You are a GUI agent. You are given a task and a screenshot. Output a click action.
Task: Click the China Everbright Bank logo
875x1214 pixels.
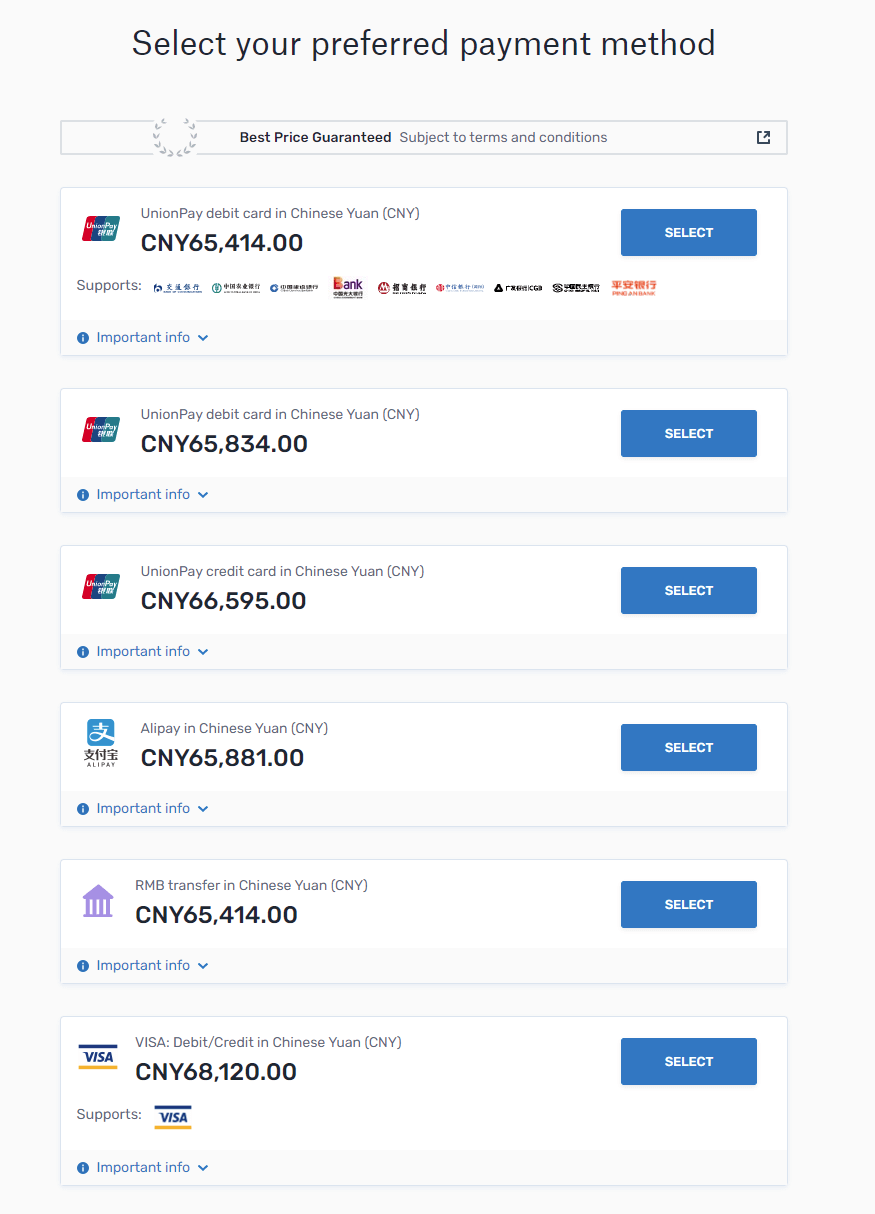(348, 288)
